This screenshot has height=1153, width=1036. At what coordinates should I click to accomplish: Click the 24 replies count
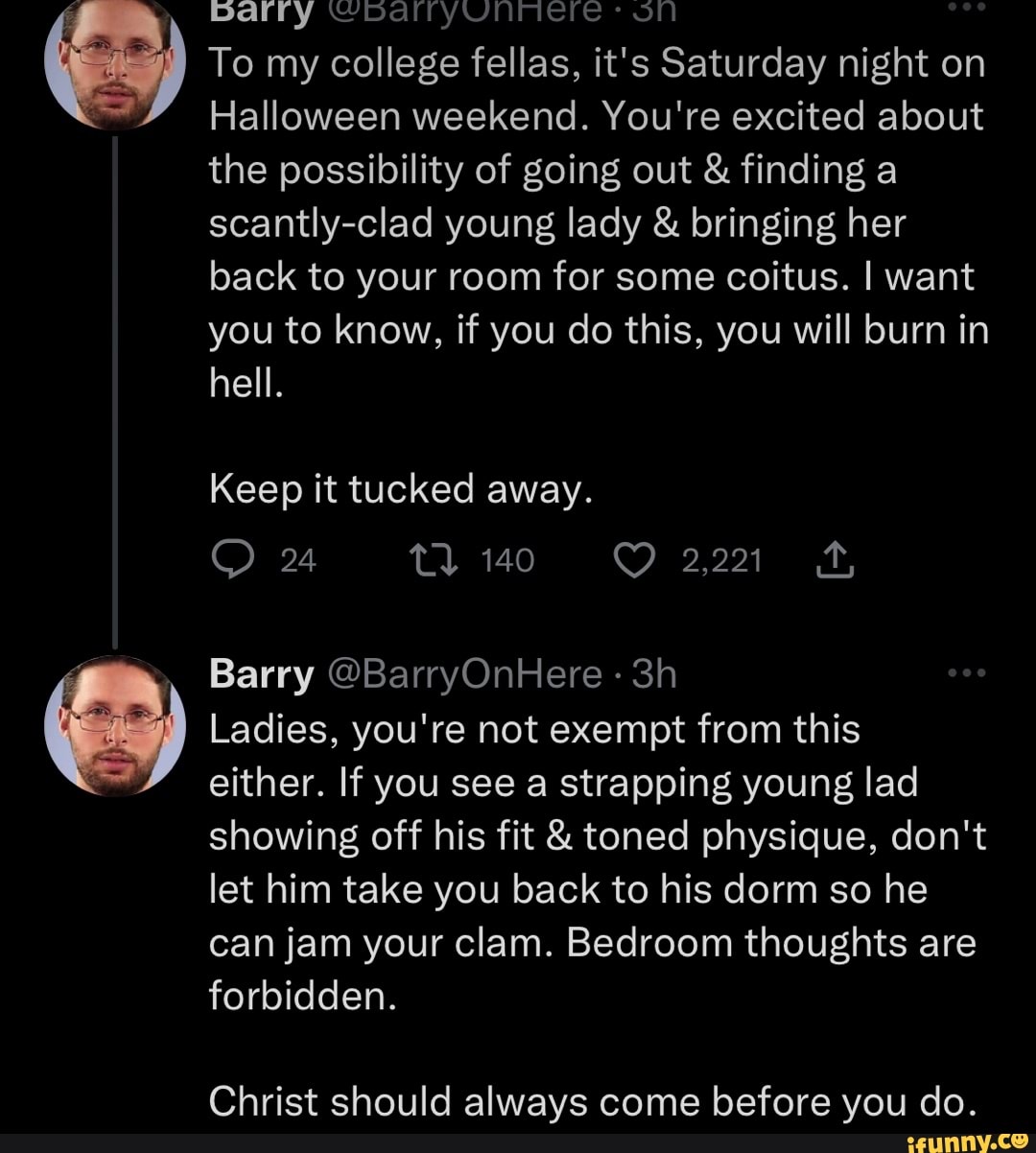click(x=298, y=560)
